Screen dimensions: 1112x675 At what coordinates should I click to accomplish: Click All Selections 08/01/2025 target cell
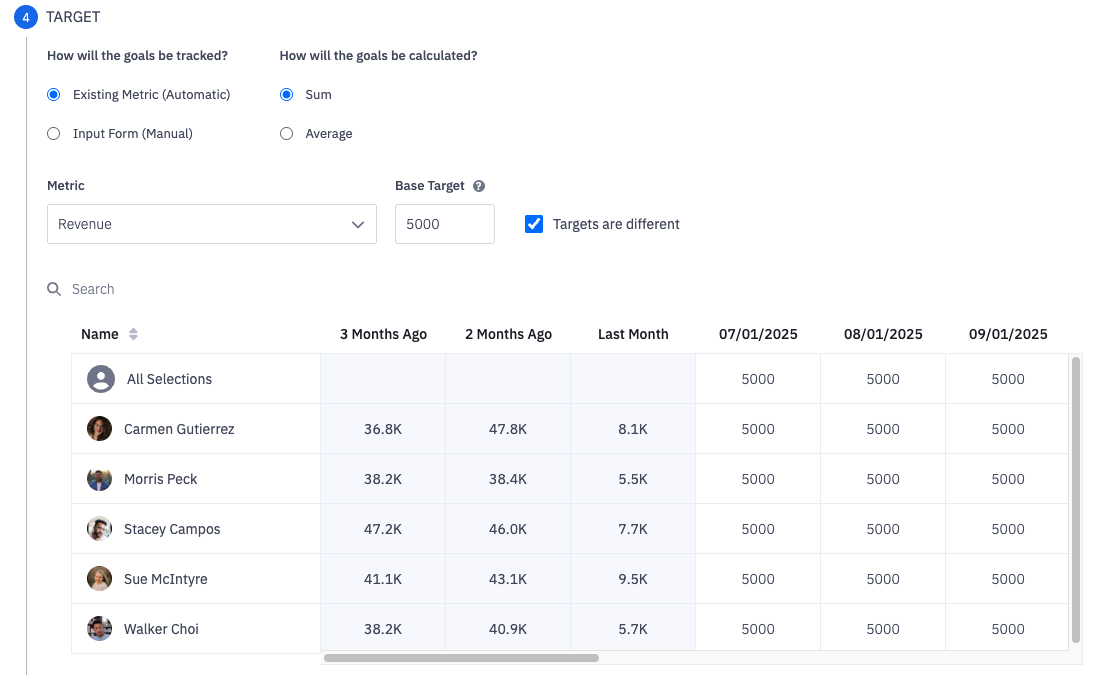click(883, 379)
